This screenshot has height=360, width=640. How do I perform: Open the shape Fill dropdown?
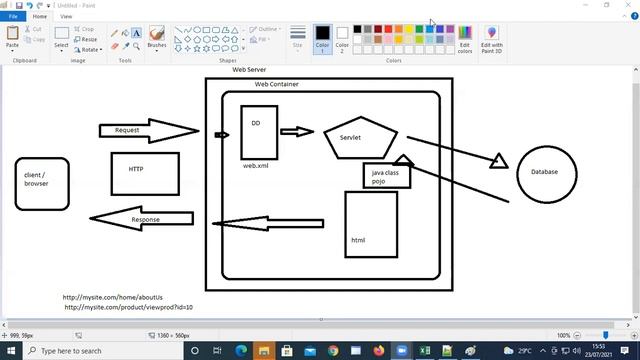tap(260, 40)
